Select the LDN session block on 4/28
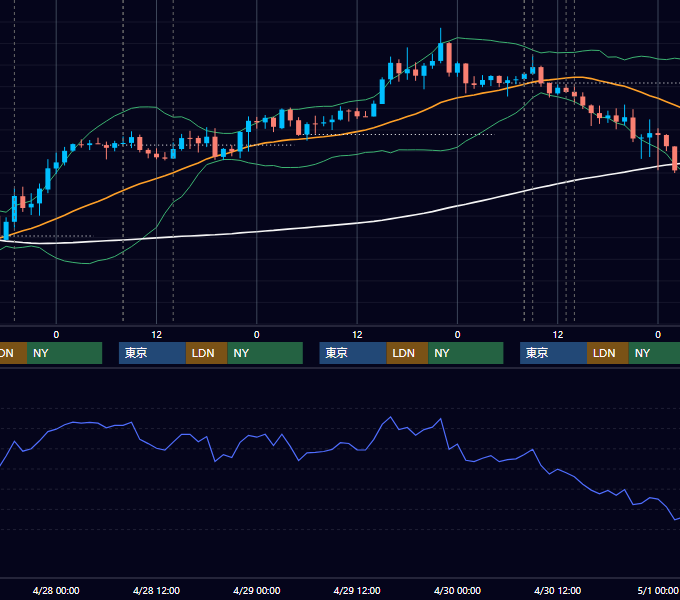This screenshot has width=680, height=600. click(206, 353)
